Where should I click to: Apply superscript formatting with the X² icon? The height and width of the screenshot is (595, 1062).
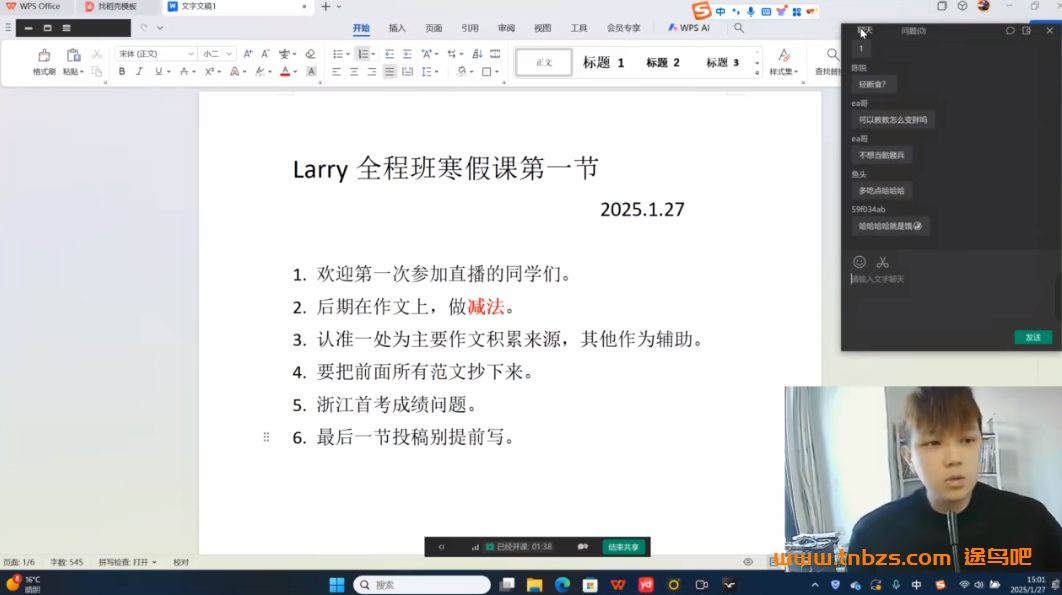click(x=208, y=71)
